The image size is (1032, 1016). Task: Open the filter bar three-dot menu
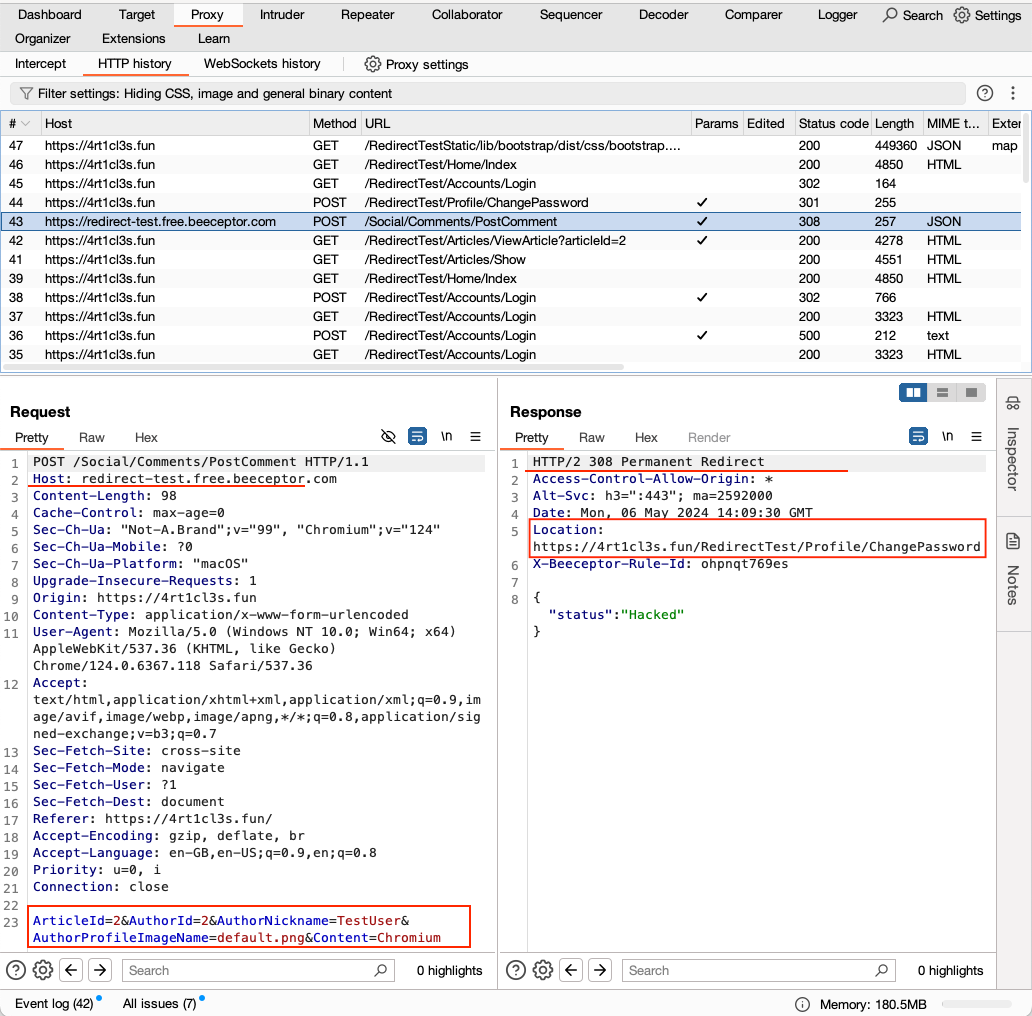click(1013, 92)
